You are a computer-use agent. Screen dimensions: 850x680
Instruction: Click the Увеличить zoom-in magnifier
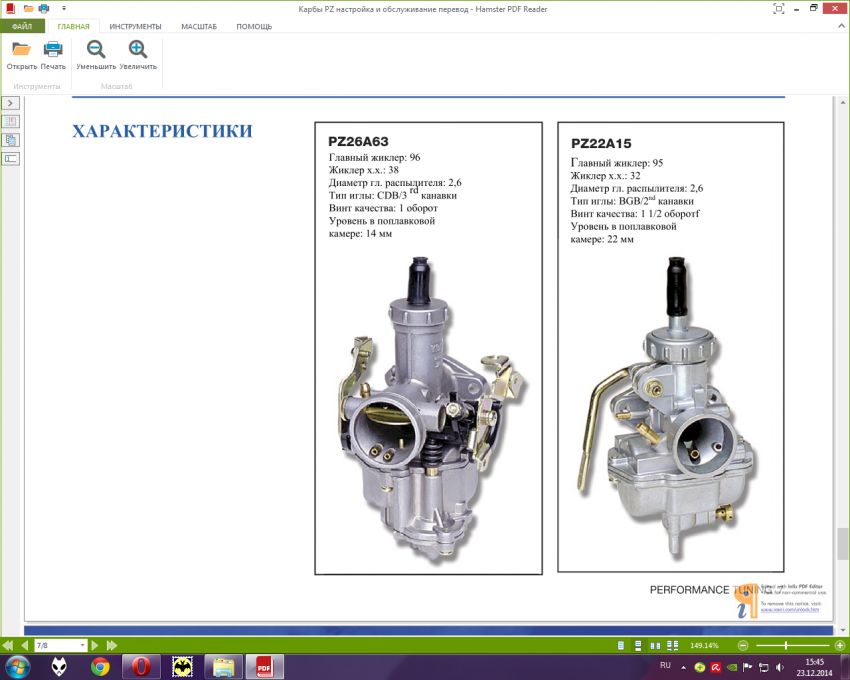[x=138, y=49]
